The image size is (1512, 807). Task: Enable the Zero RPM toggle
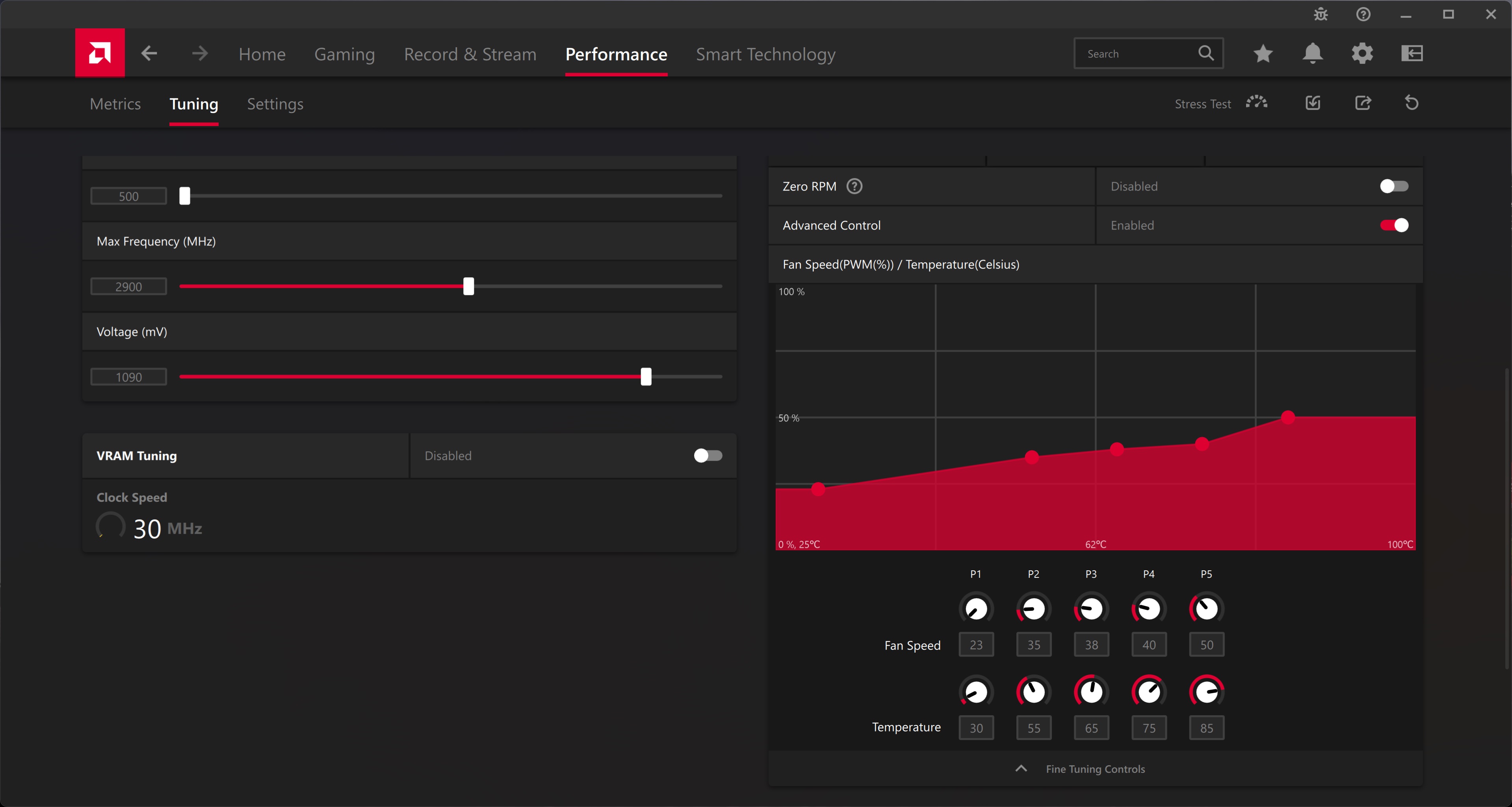coord(1394,186)
